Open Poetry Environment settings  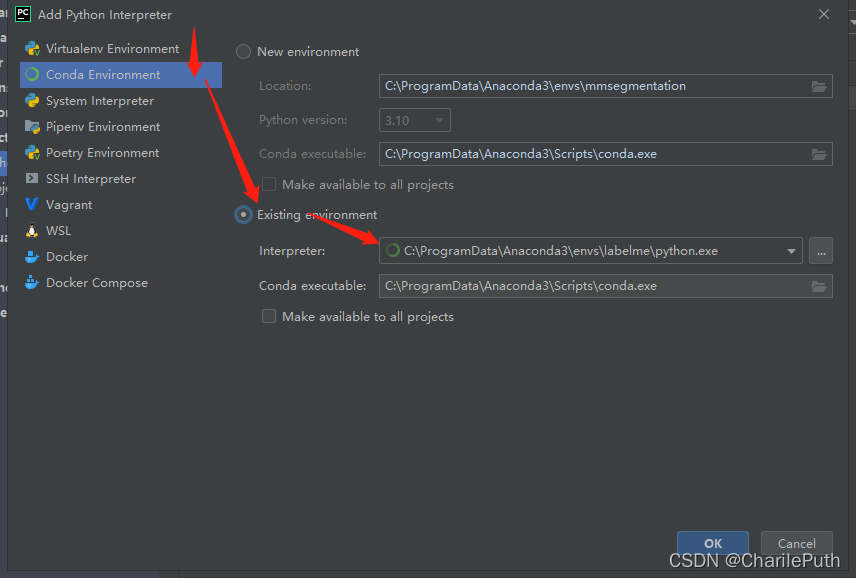coord(121,153)
